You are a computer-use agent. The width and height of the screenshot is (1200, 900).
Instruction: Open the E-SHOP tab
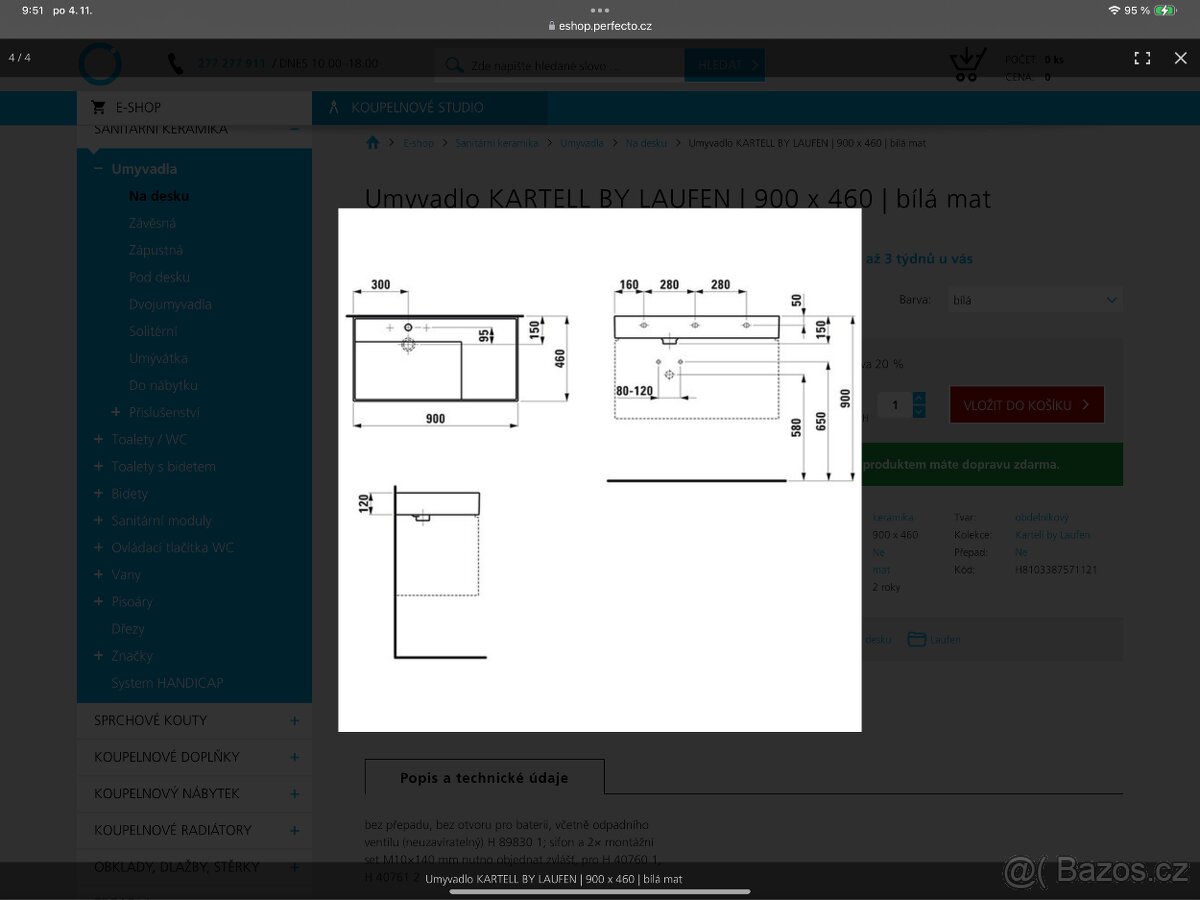click(x=194, y=107)
